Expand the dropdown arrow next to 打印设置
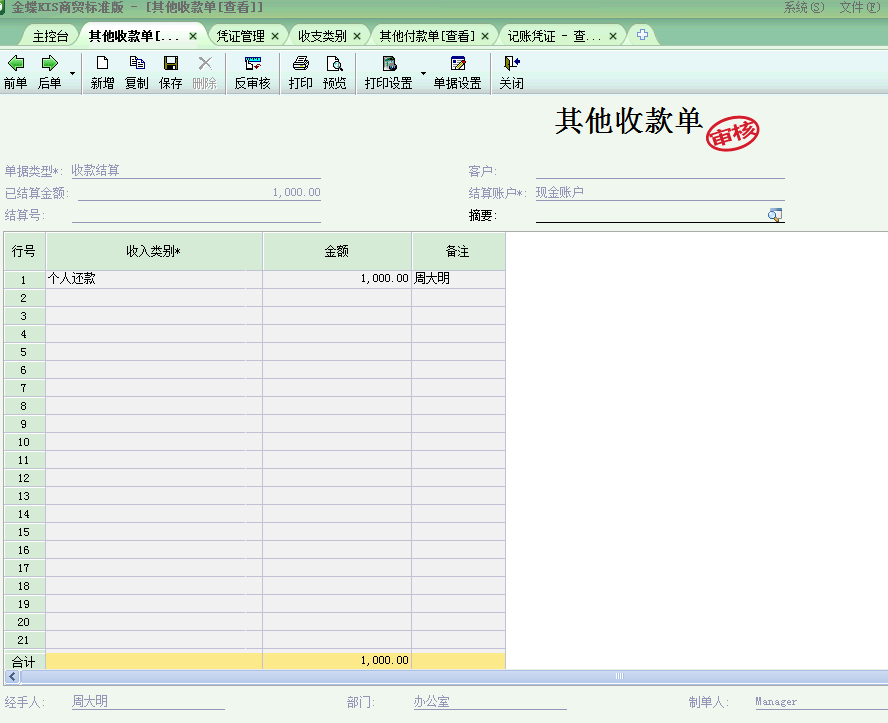 [x=423, y=74]
